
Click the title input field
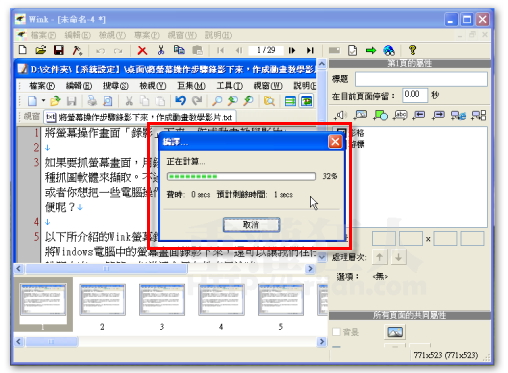(421, 79)
